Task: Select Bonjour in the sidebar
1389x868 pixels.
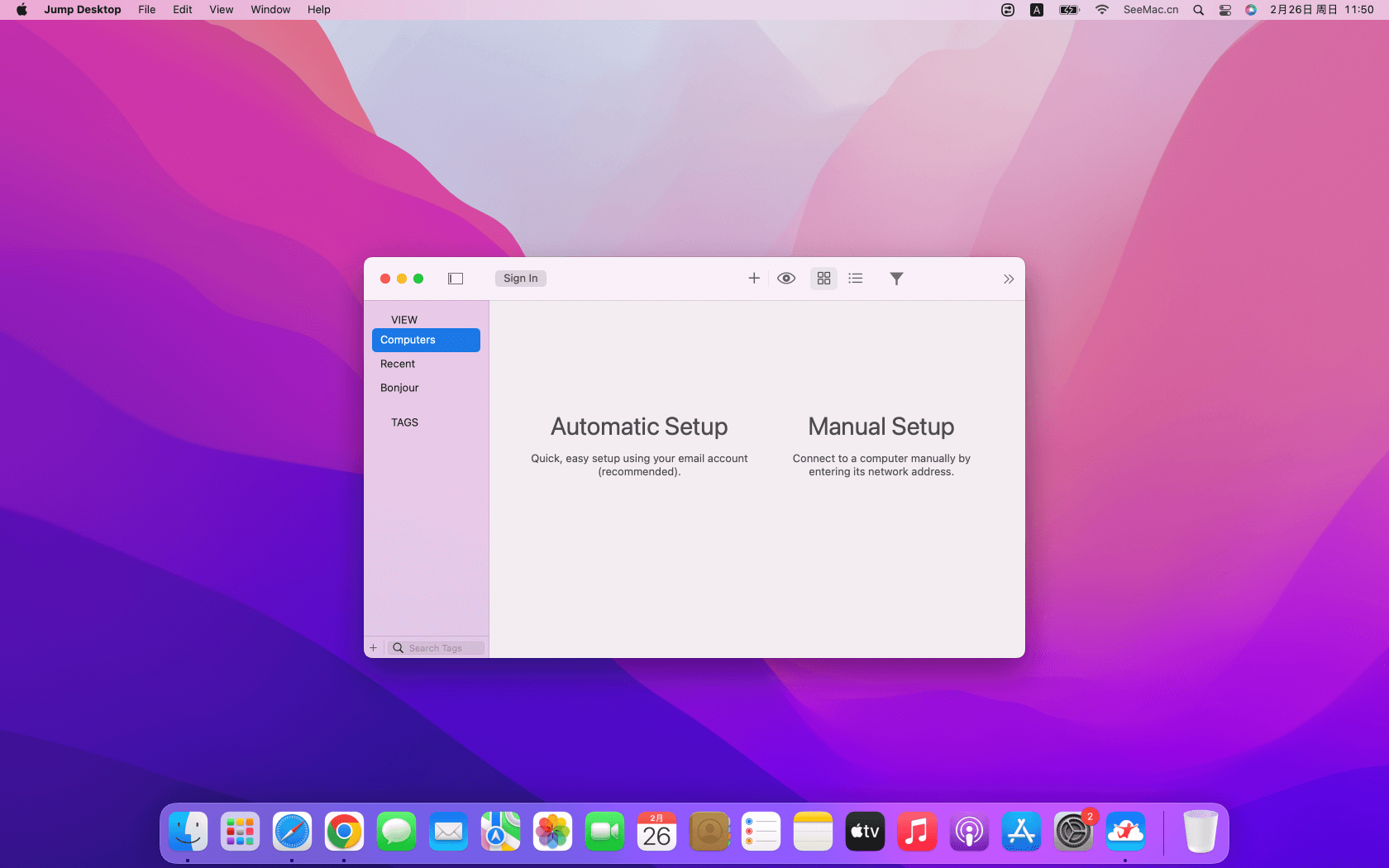Action: [399, 388]
